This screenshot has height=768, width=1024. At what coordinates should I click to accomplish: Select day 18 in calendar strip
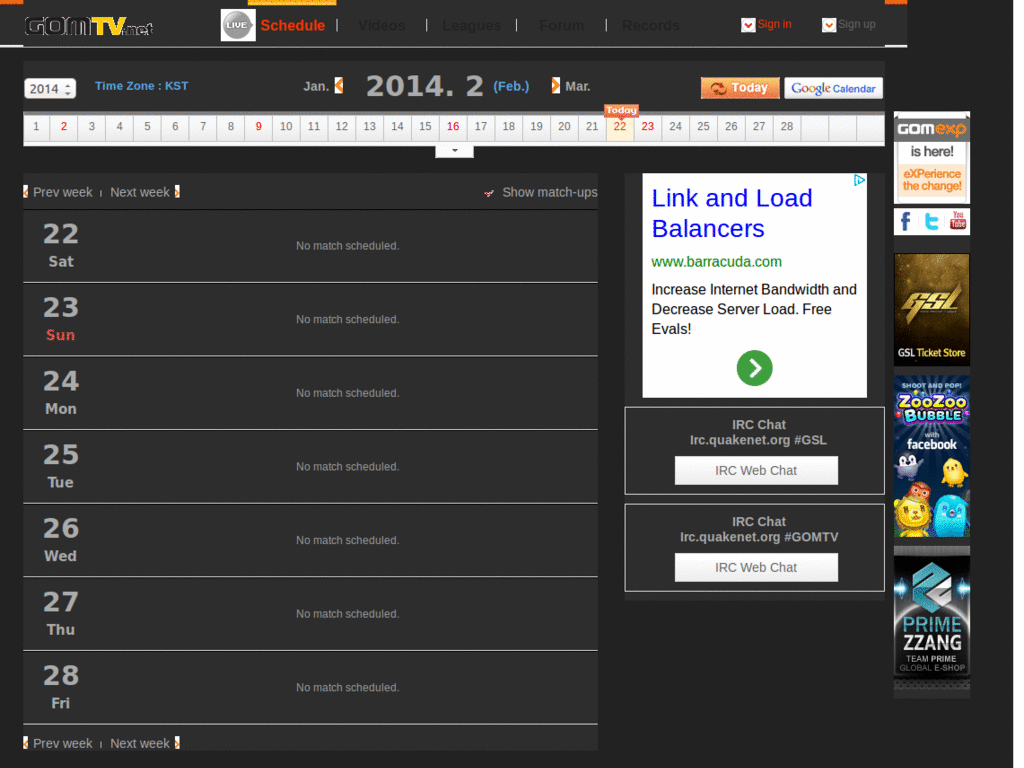(x=509, y=127)
